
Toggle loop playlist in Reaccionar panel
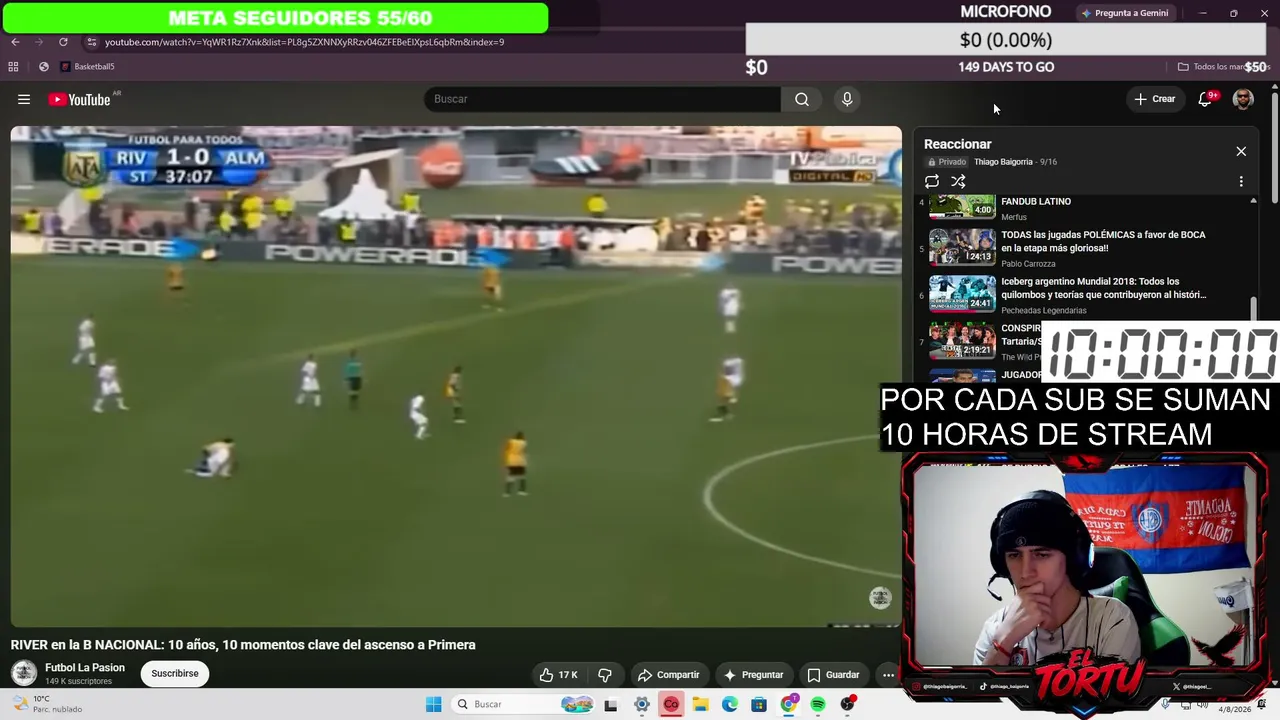click(x=932, y=181)
